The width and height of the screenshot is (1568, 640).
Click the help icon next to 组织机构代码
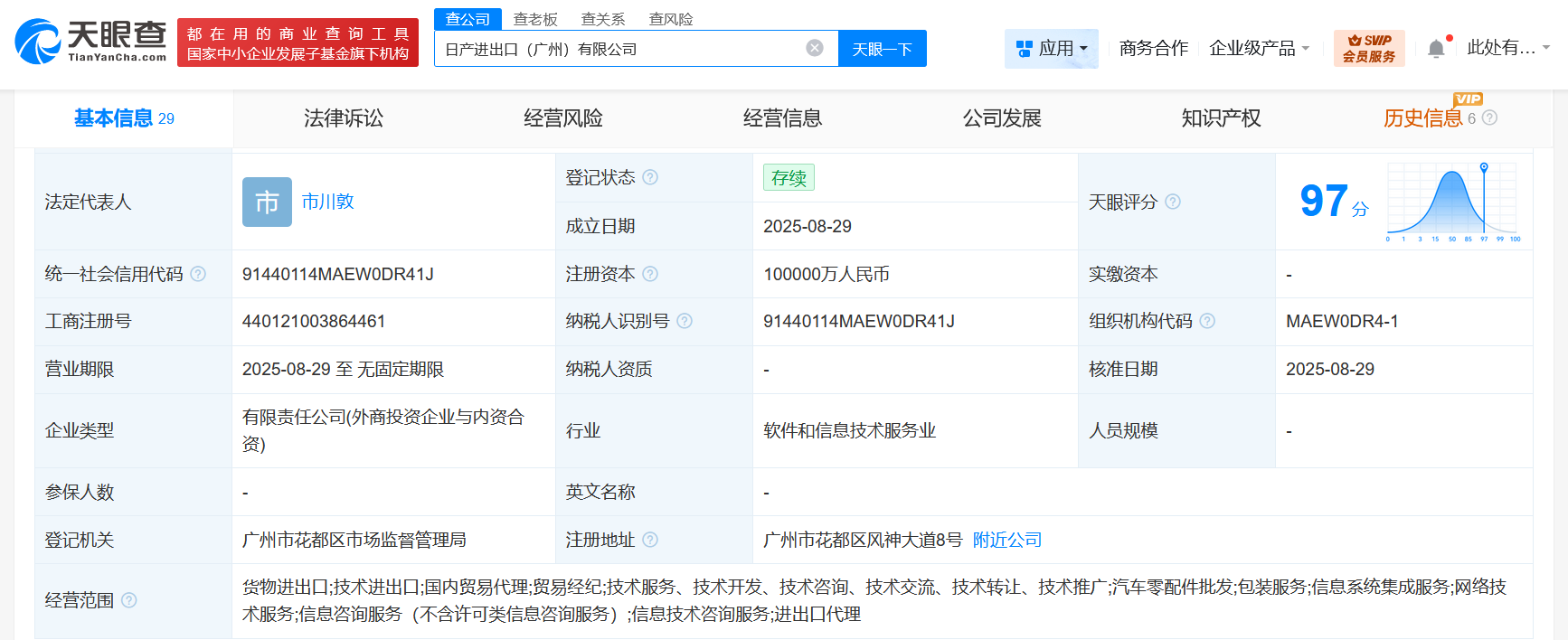pyautogui.click(x=1207, y=321)
